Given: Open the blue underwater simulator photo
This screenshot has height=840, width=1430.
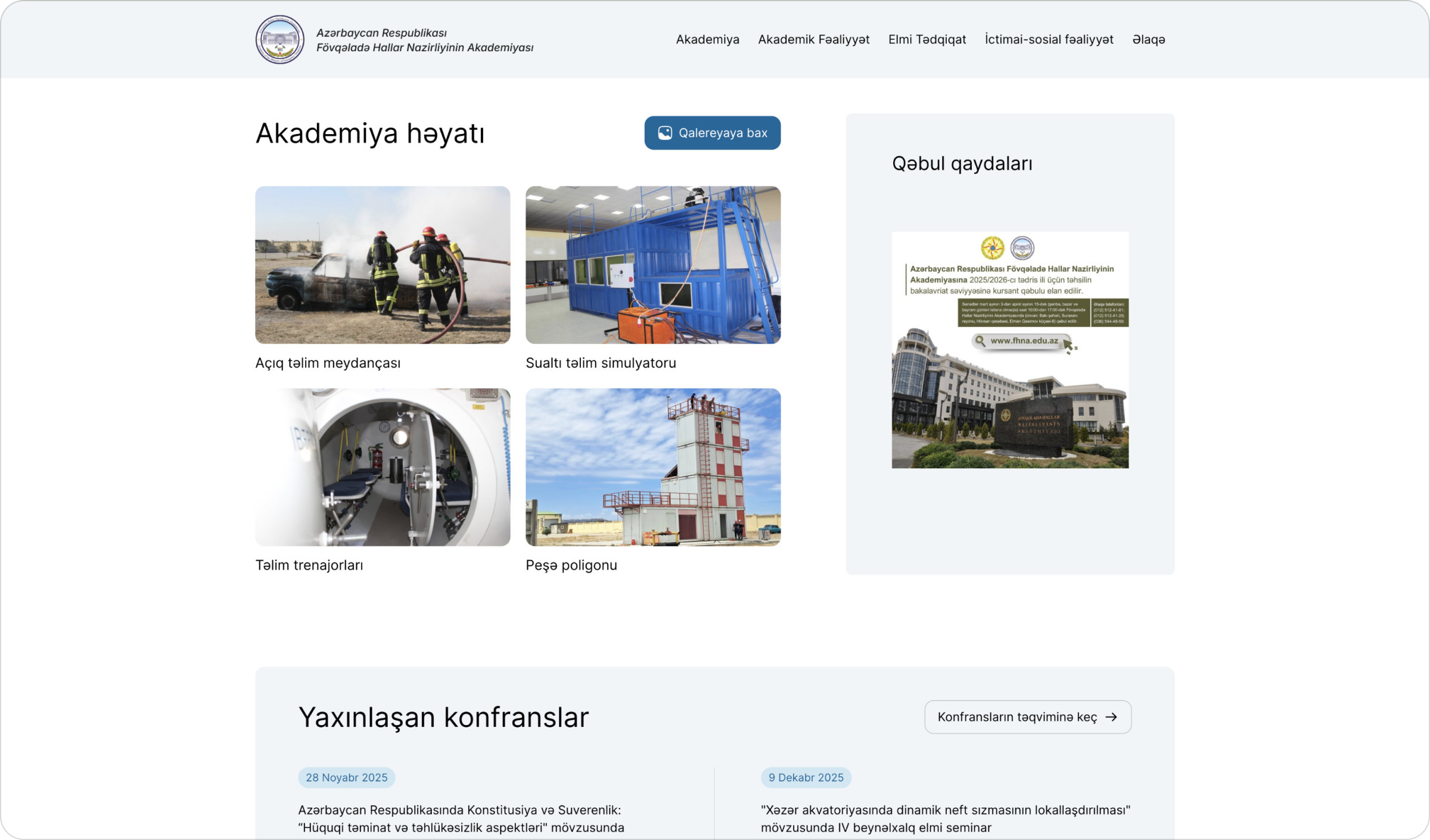Looking at the screenshot, I should click(x=652, y=265).
